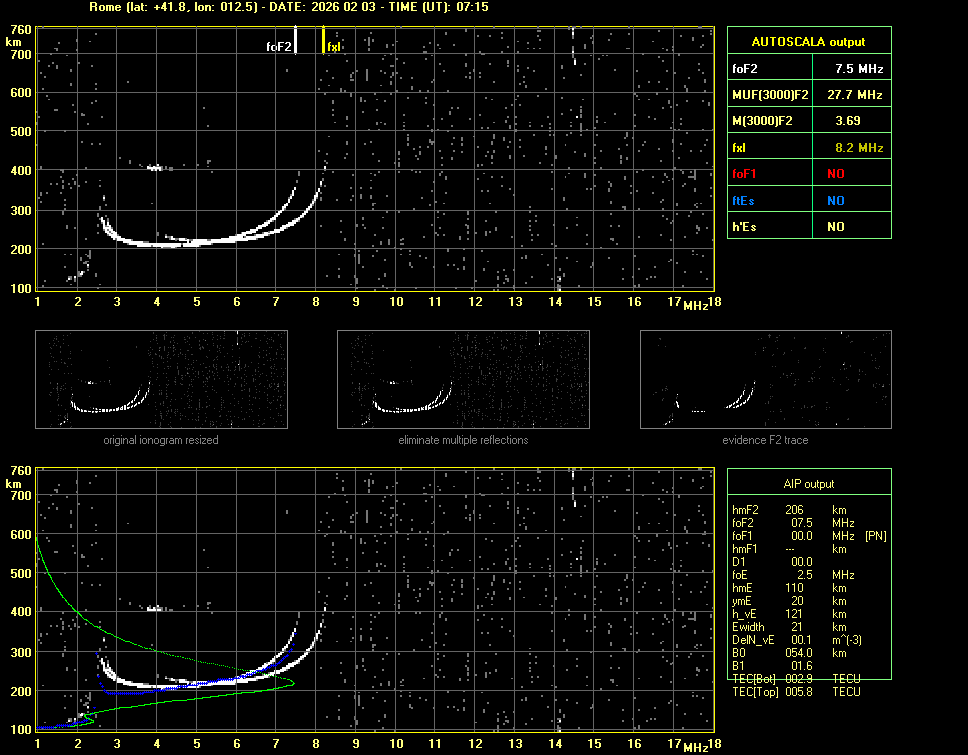This screenshot has width=968, height=755.
Task: Click the blue ftEs label
Action: click(x=742, y=200)
